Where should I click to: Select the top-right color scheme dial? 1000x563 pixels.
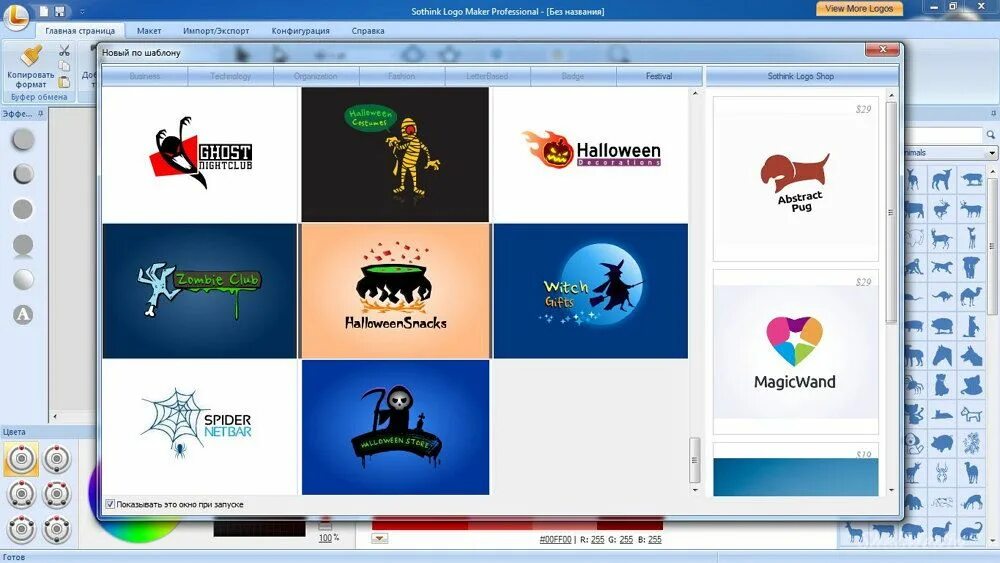point(57,459)
